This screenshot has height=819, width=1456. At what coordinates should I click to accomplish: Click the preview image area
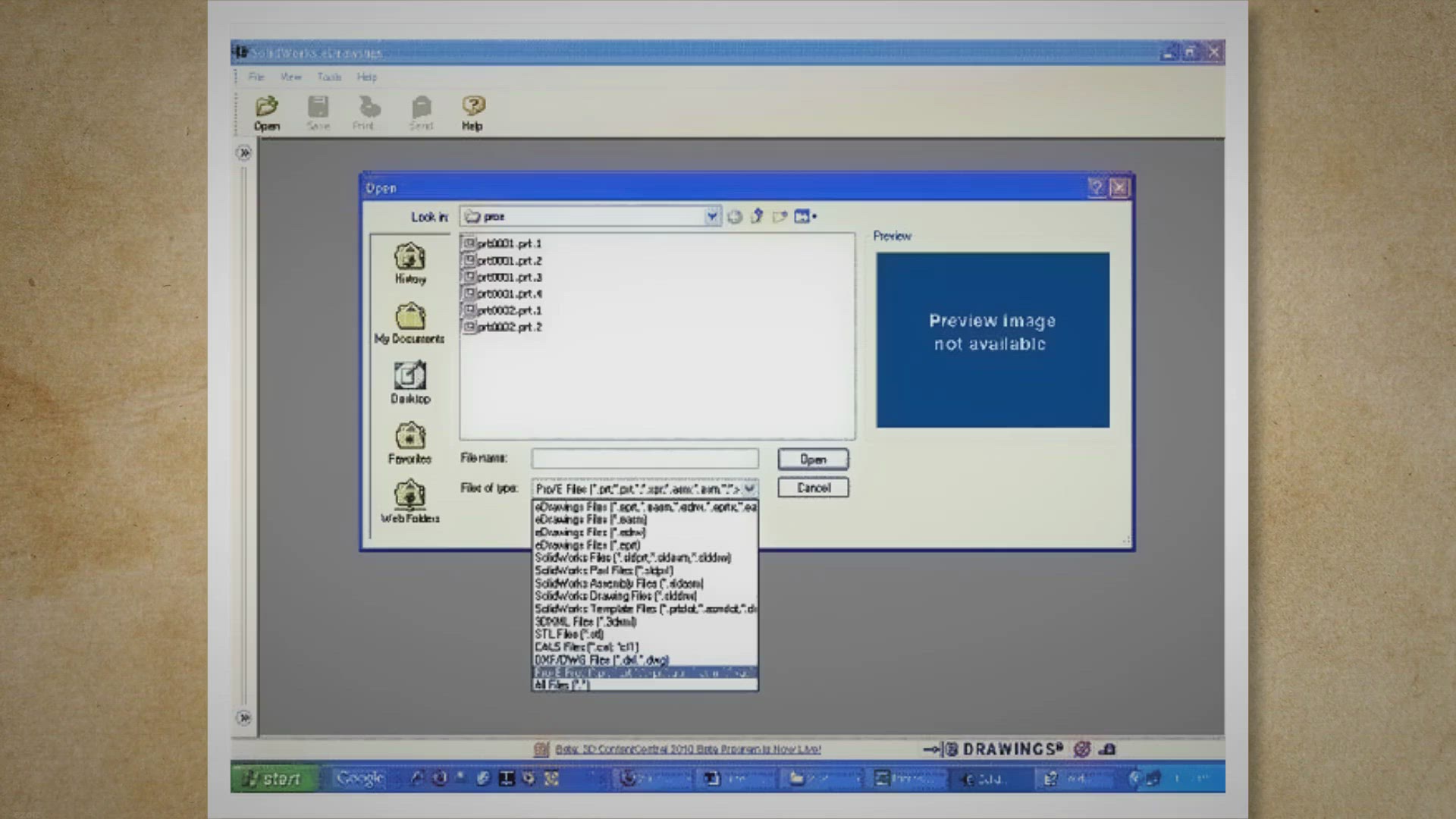click(993, 340)
